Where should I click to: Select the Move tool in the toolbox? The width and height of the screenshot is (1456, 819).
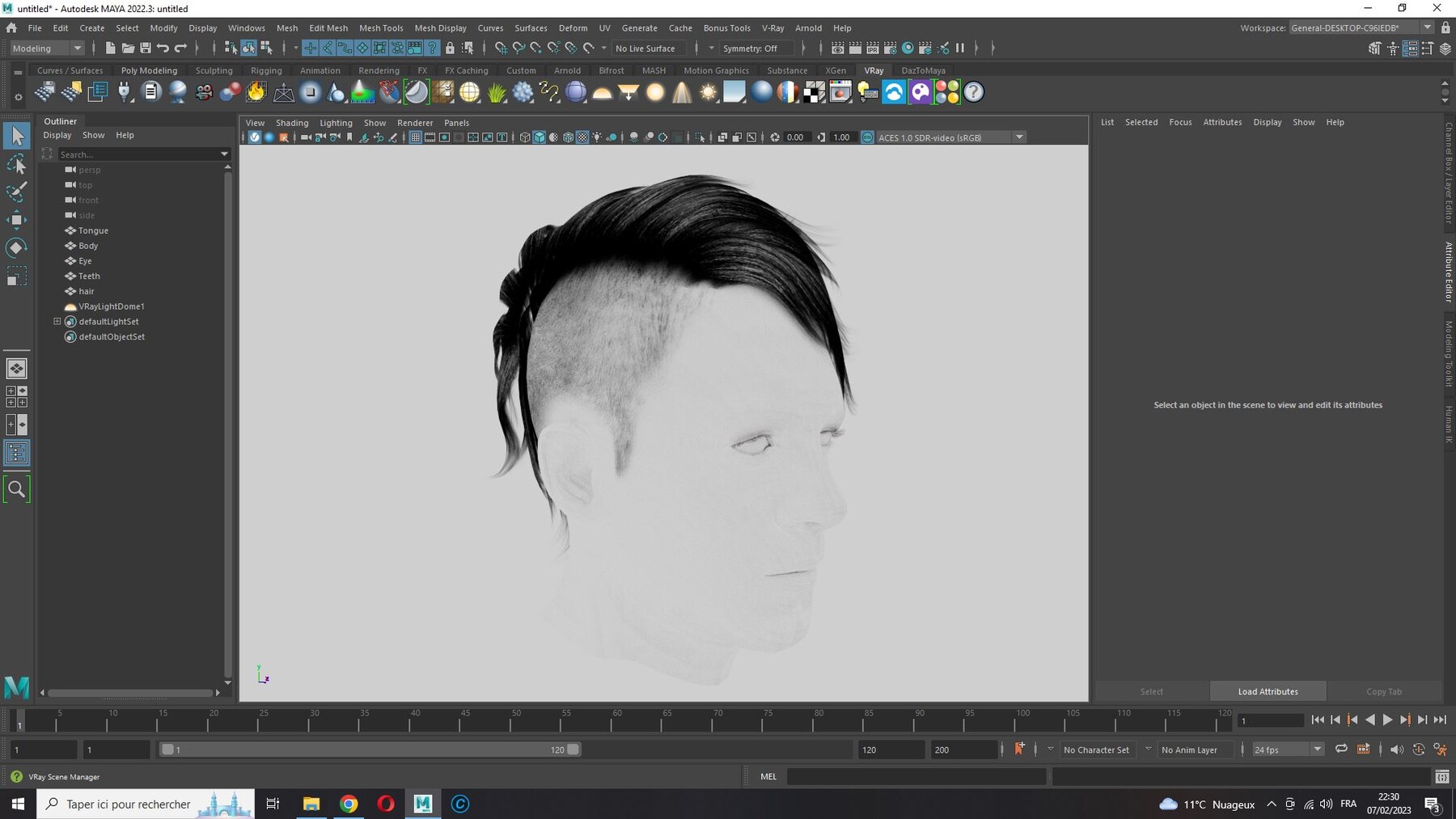pos(16,220)
